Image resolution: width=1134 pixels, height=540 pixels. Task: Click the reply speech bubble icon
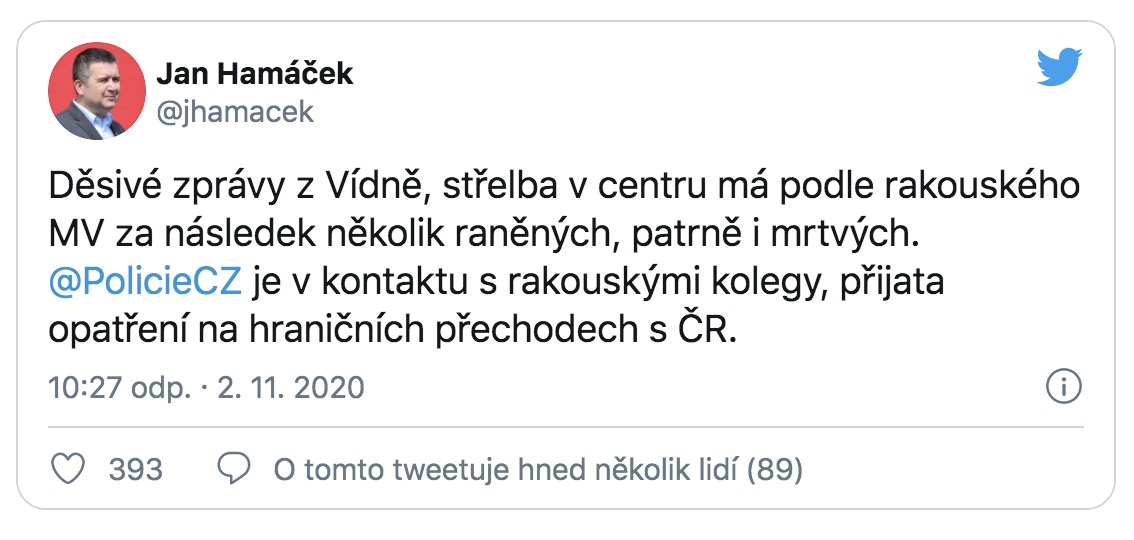232,468
